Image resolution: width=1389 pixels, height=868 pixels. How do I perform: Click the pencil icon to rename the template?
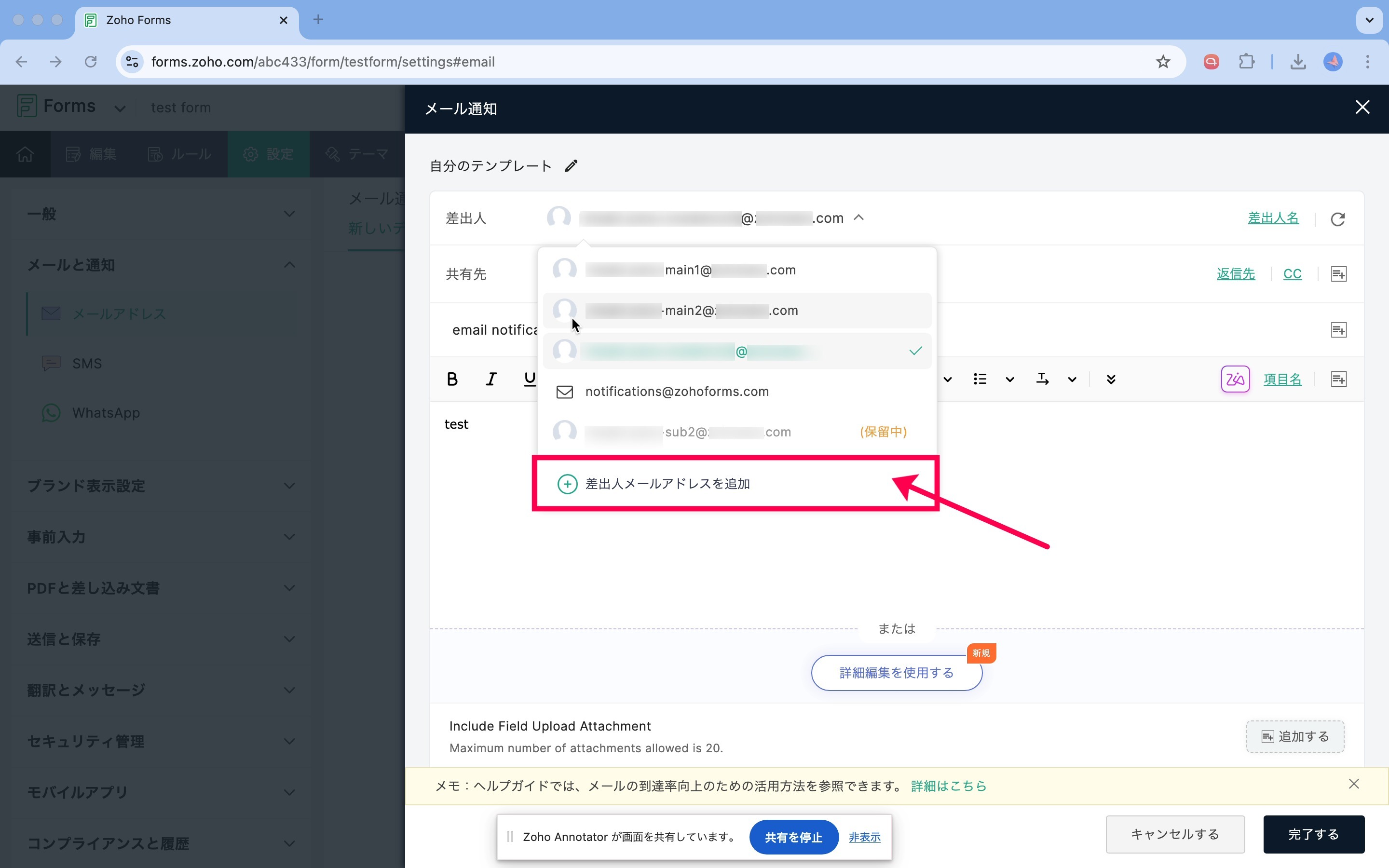571,166
